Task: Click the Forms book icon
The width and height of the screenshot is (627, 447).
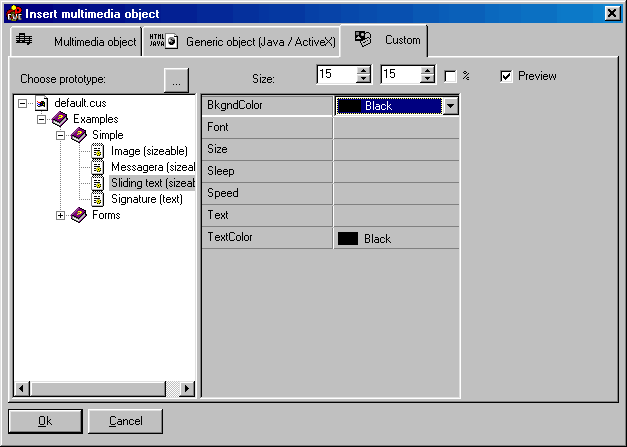Action: coord(79,215)
